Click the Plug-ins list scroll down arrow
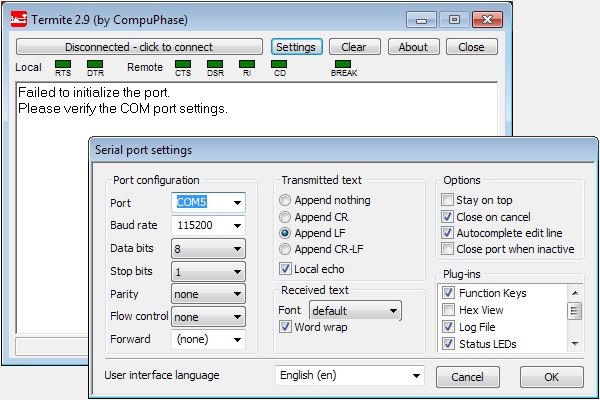The image size is (600, 400). 575,344
